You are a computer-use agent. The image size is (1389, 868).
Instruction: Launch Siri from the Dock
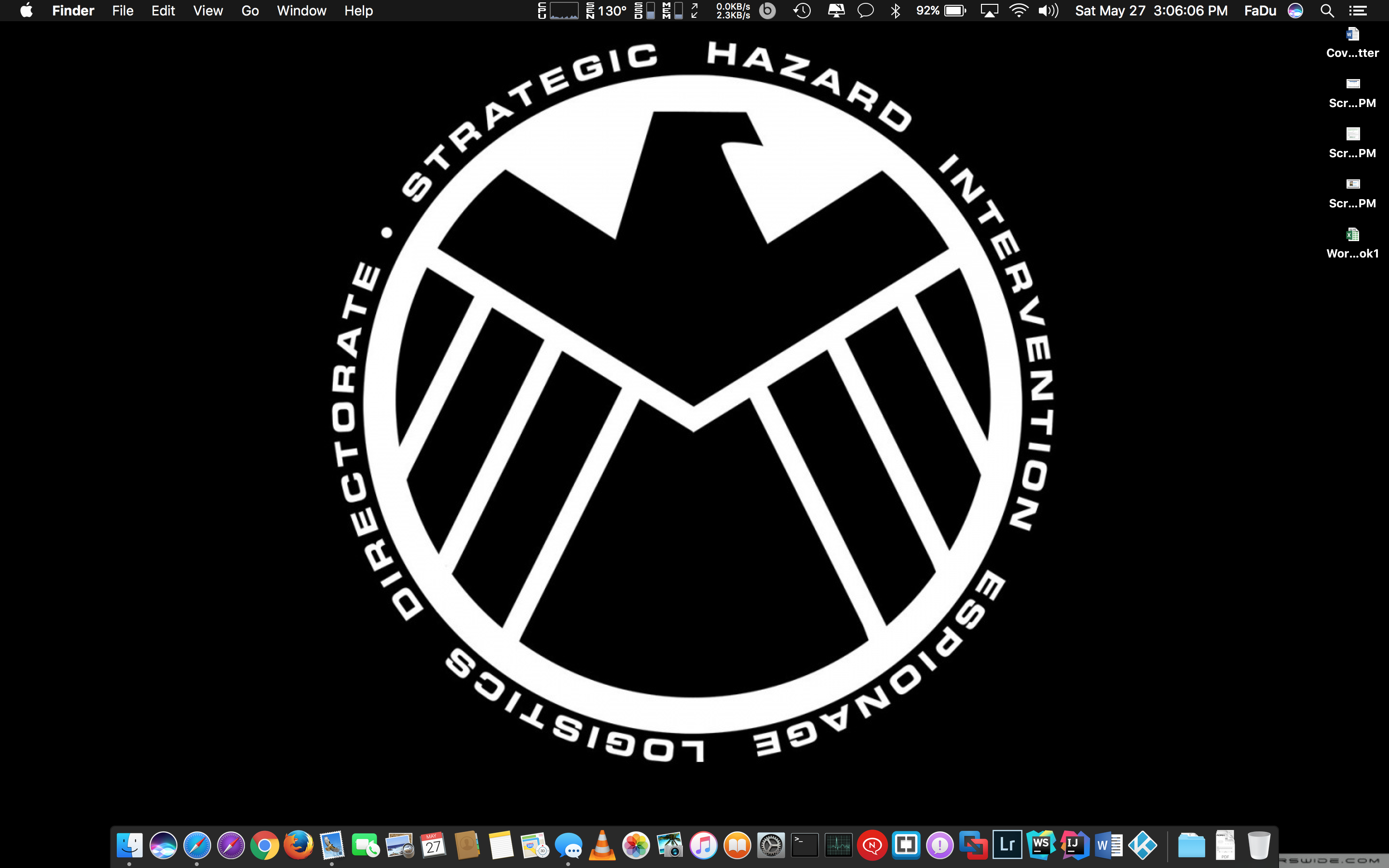pos(163,845)
